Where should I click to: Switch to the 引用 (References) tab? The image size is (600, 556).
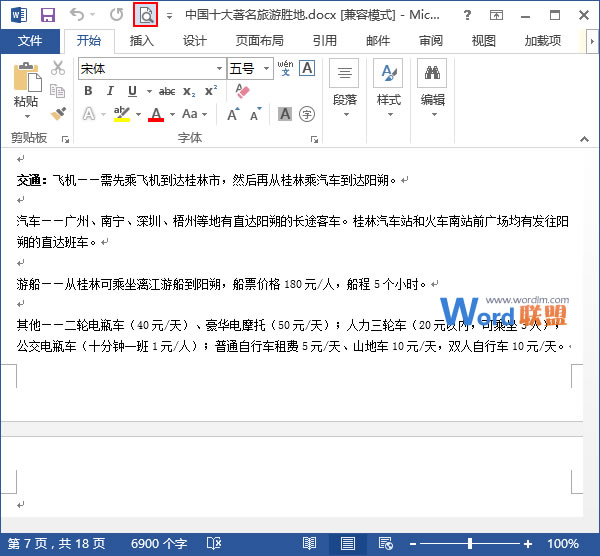(325, 41)
